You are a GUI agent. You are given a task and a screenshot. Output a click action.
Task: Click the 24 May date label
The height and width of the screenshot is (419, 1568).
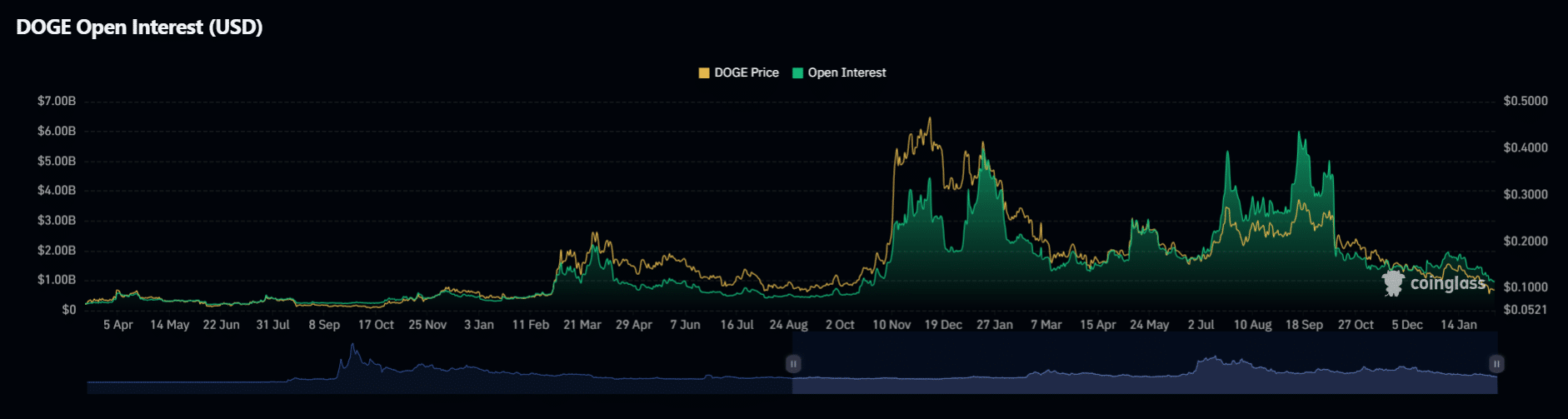(x=1150, y=325)
